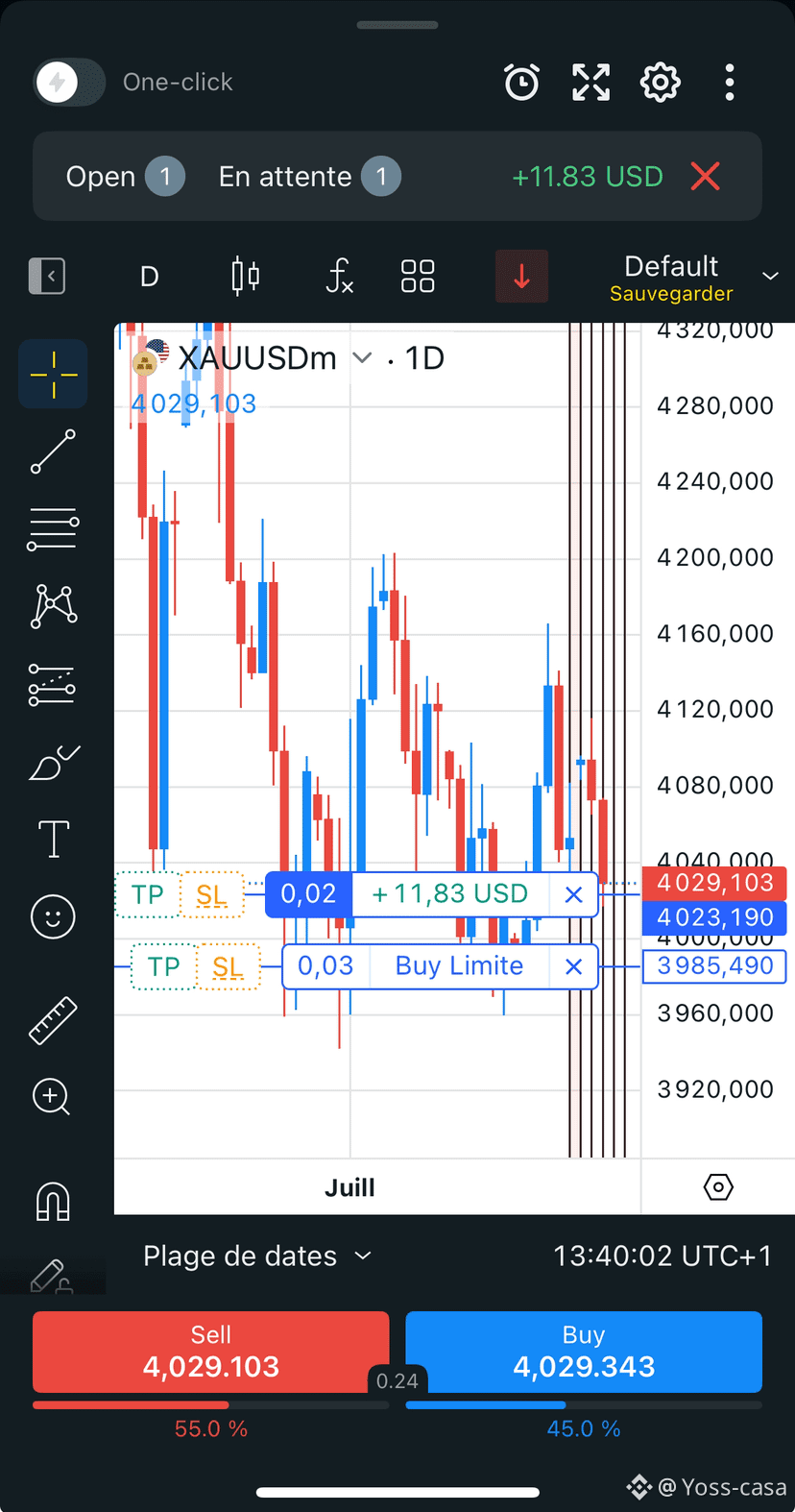The width and height of the screenshot is (795, 1512).
Task: Select the brush drawing tool
Action: pos(54,763)
